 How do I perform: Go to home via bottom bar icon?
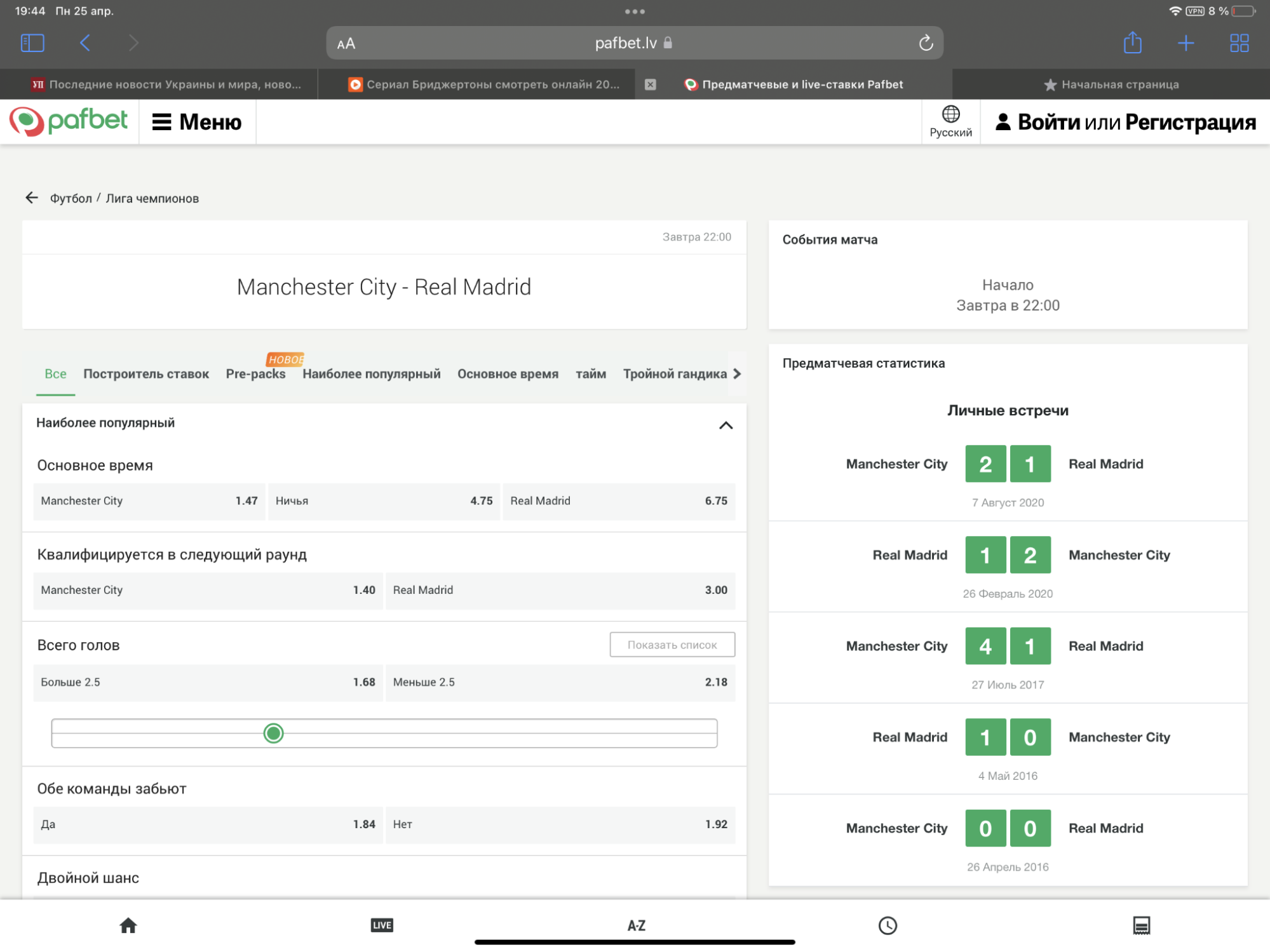point(128,925)
